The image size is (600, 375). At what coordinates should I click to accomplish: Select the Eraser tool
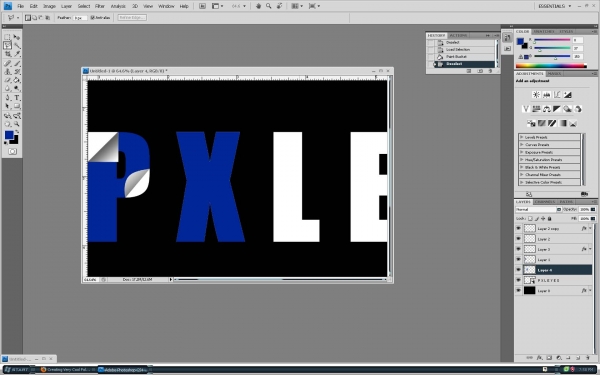click(x=7, y=80)
